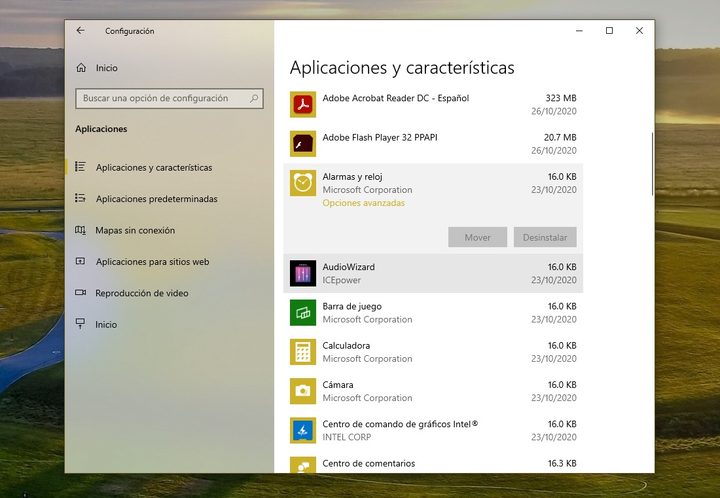Open Aplicaciones para sitios web
Viewport: 720px width, 498px height.
coord(169,262)
